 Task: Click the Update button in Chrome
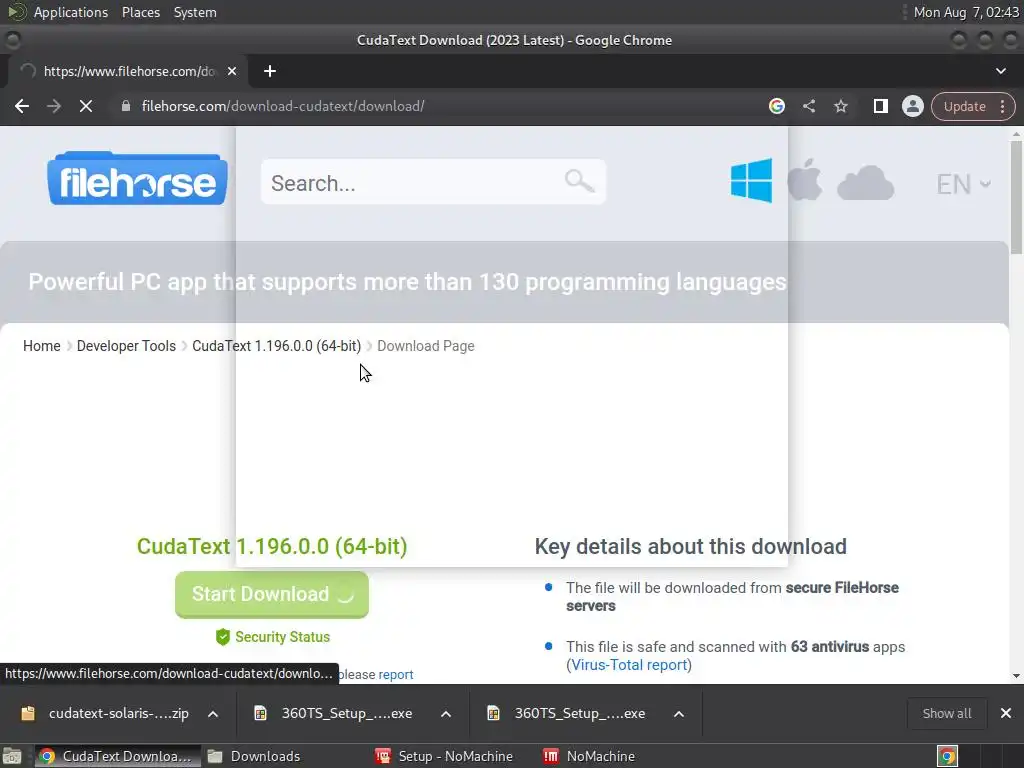point(964,106)
